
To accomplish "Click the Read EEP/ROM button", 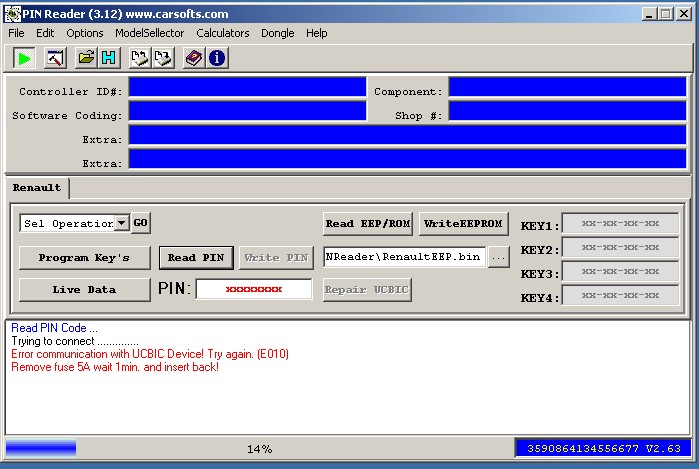I will coord(368,224).
